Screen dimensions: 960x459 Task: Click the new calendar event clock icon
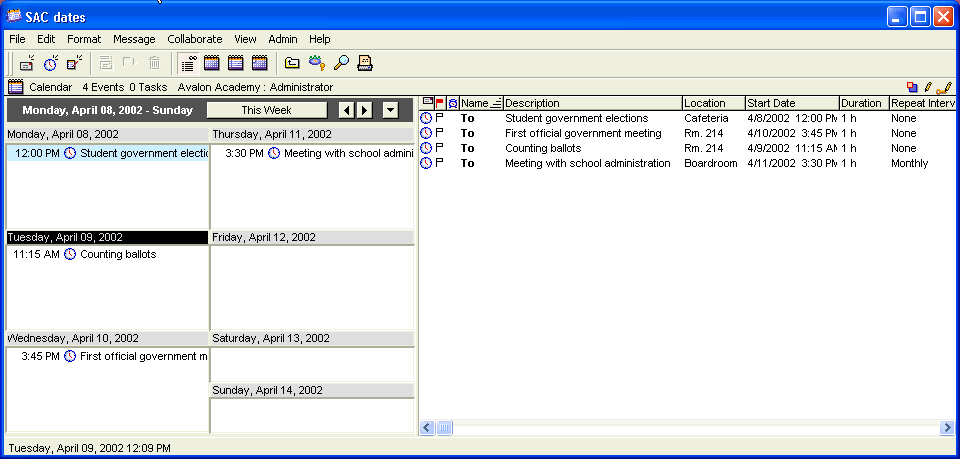(50, 63)
